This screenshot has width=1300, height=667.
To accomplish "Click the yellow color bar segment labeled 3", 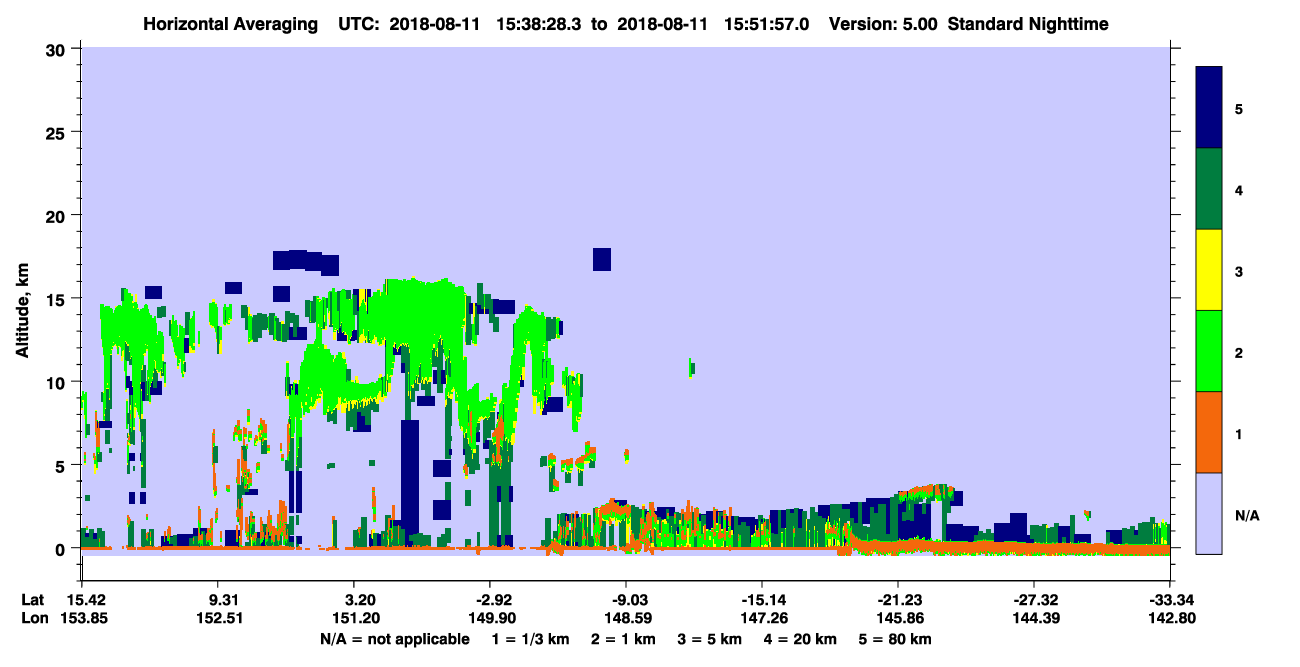I will pyautogui.click(x=1209, y=270).
